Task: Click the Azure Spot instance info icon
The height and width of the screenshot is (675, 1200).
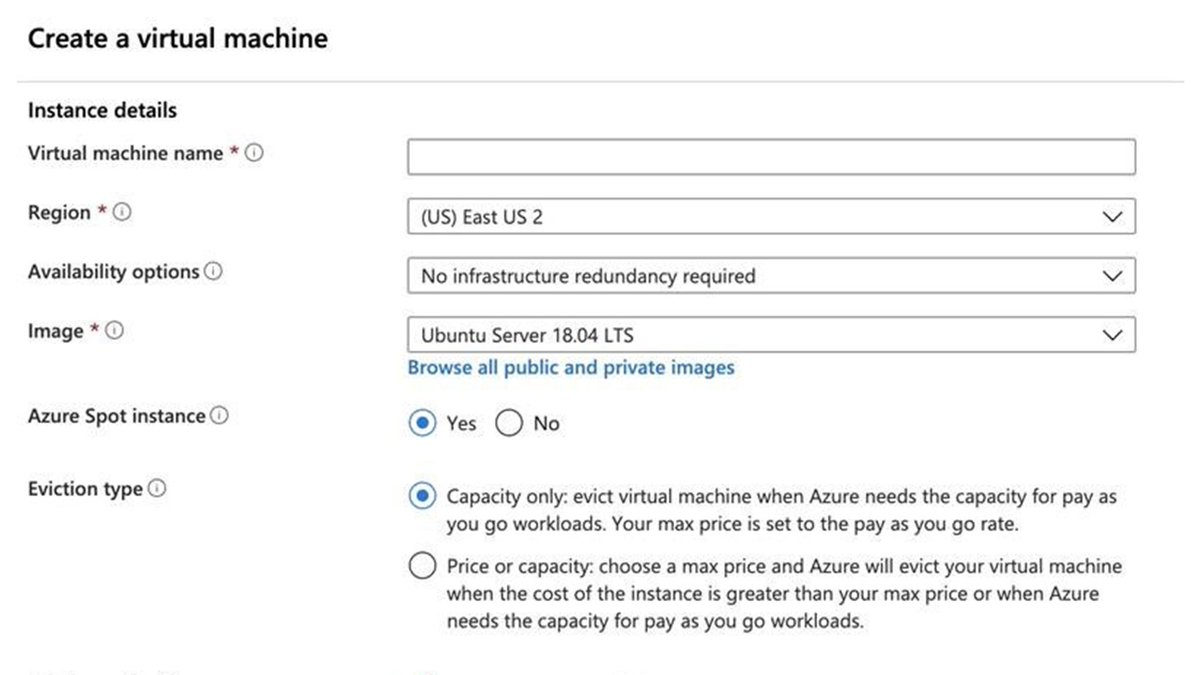Action: coord(219,414)
